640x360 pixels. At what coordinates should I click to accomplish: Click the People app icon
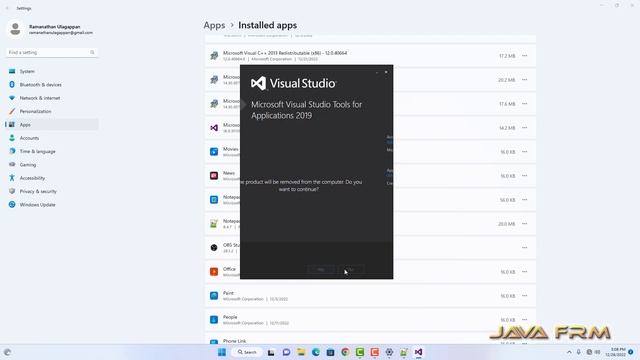point(214,320)
